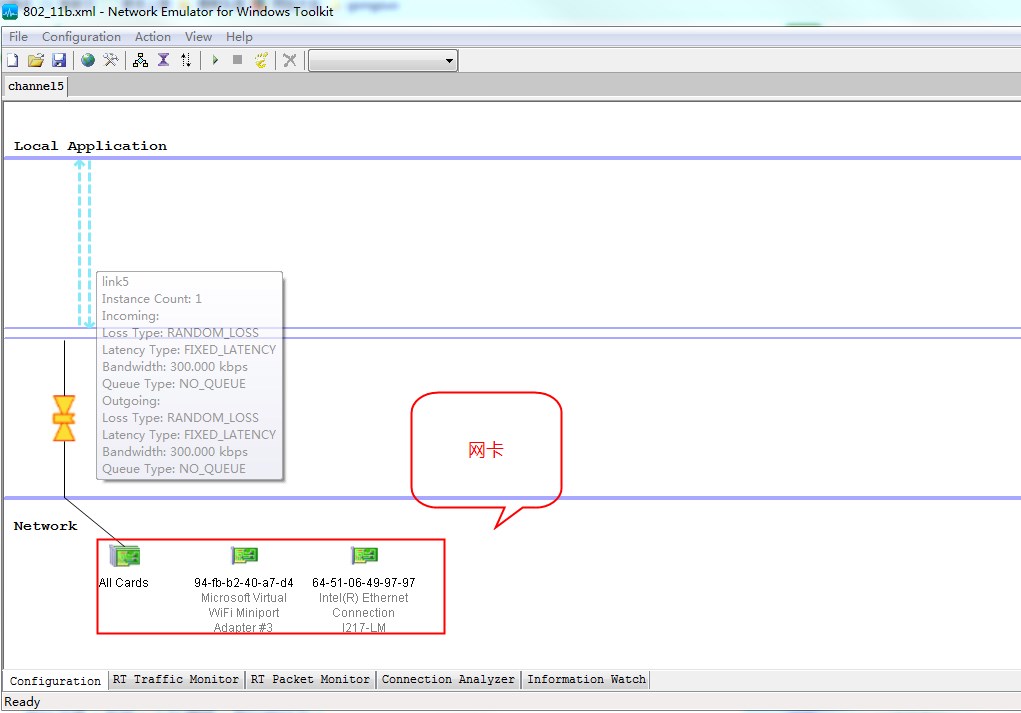Create a new emulator configuration file

[12, 59]
